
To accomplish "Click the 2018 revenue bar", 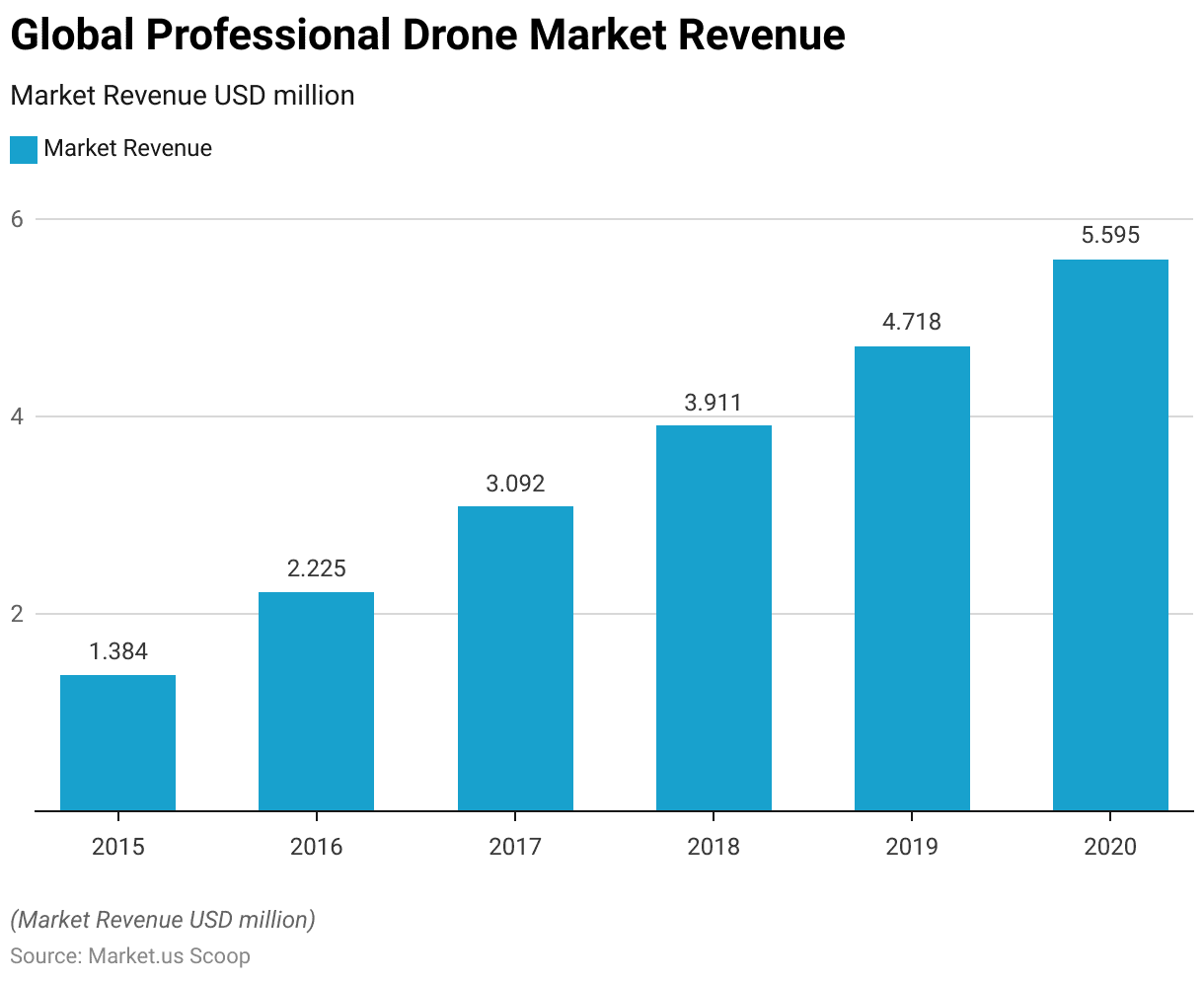I will tap(714, 618).
